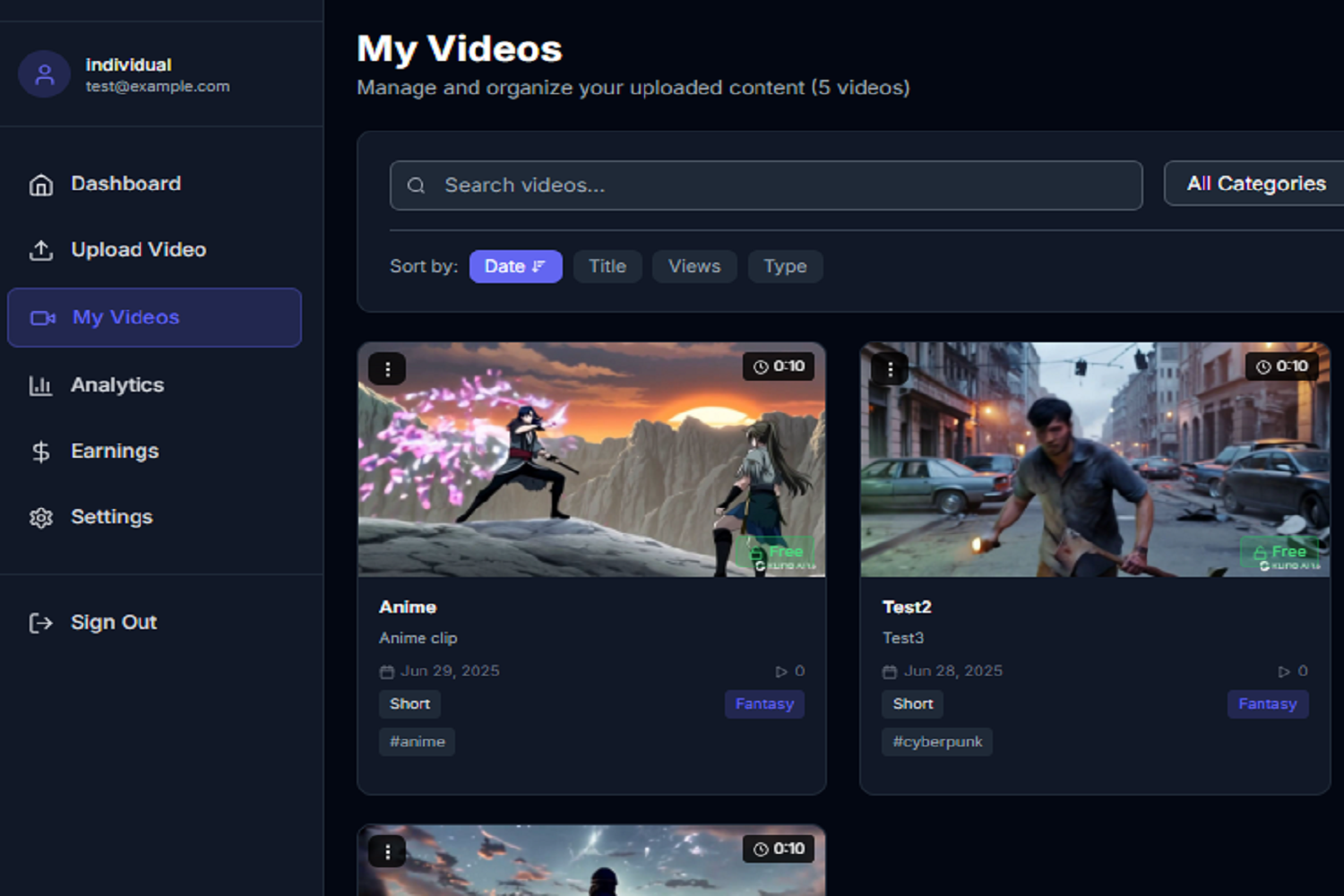This screenshot has height=896, width=1344.
Task: Click the Test2 video title
Action: point(907,607)
